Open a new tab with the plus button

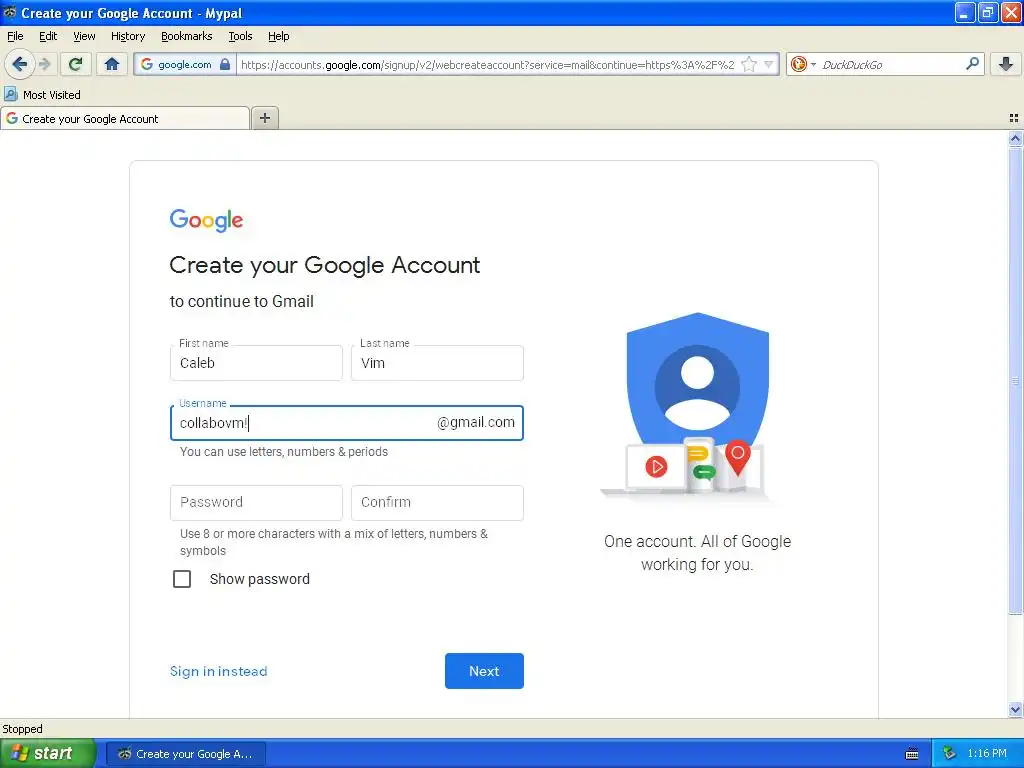click(x=264, y=118)
